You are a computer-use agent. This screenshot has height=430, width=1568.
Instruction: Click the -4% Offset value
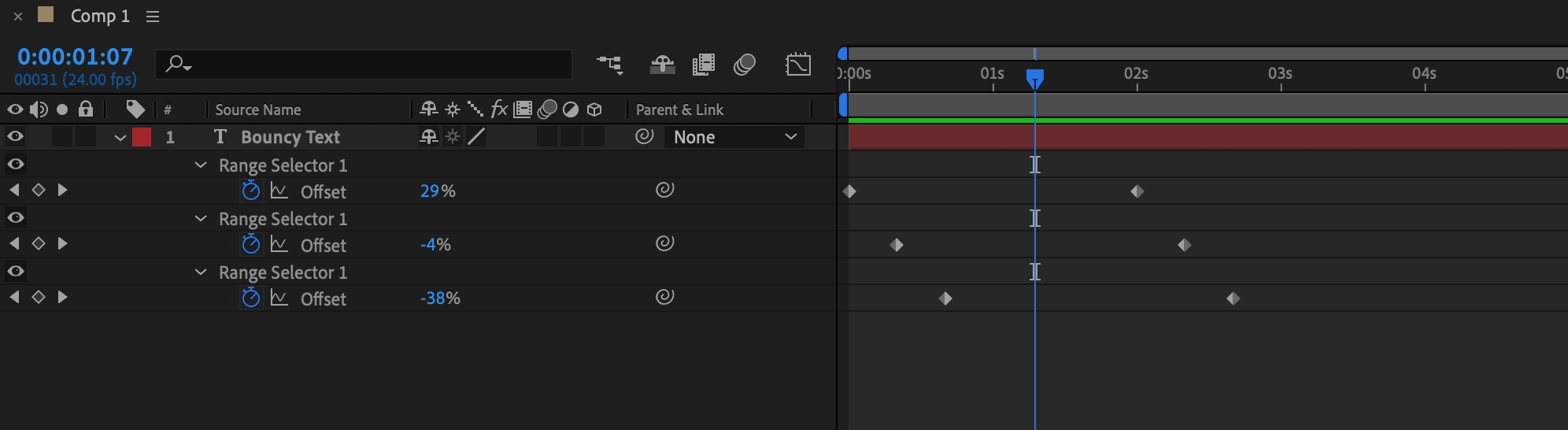(x=435, y=244)
